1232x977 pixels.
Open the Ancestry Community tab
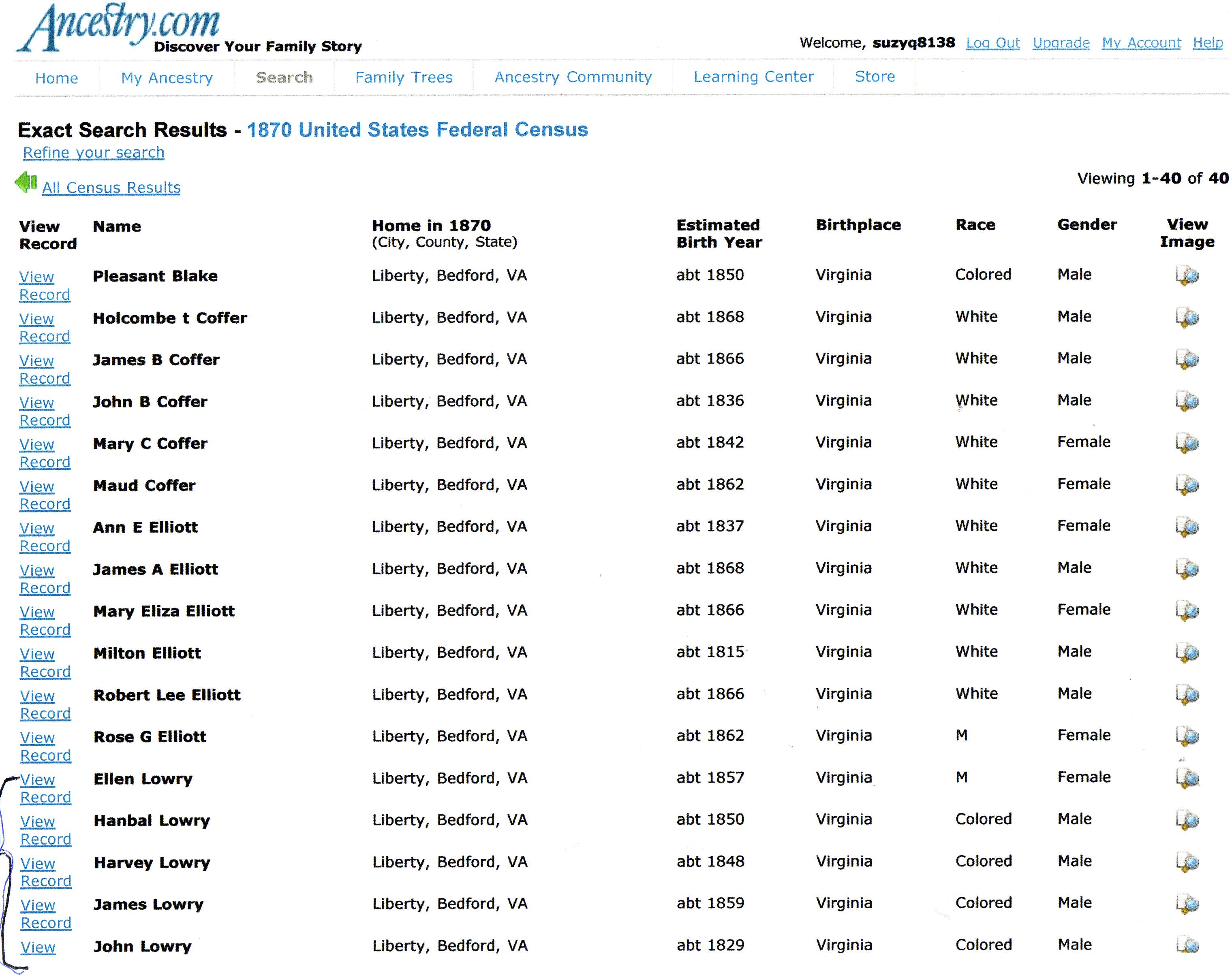[x=573, y=77]
